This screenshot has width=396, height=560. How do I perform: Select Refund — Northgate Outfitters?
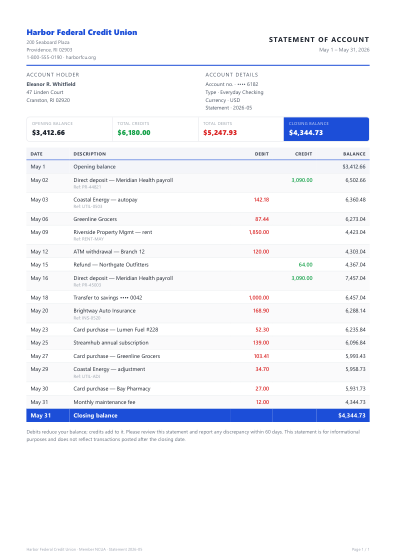coord(111,265)
